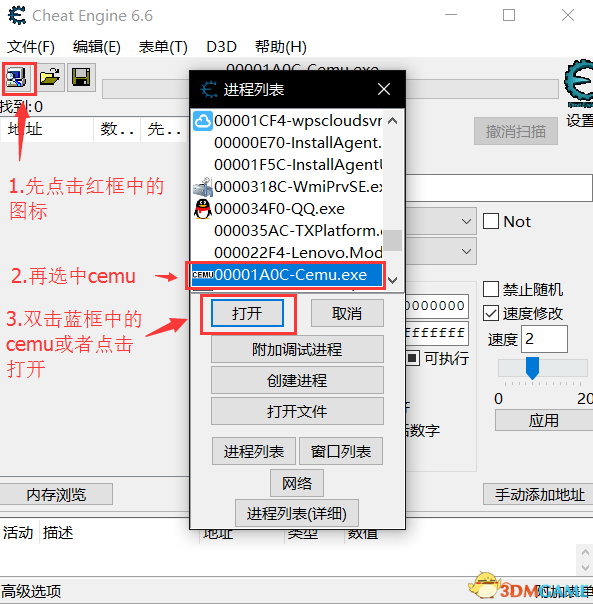Image resolution: width=593 pixels, height=604 pixels.
Task: Click the process list scrollbar thumb
Action: point(393,240)
